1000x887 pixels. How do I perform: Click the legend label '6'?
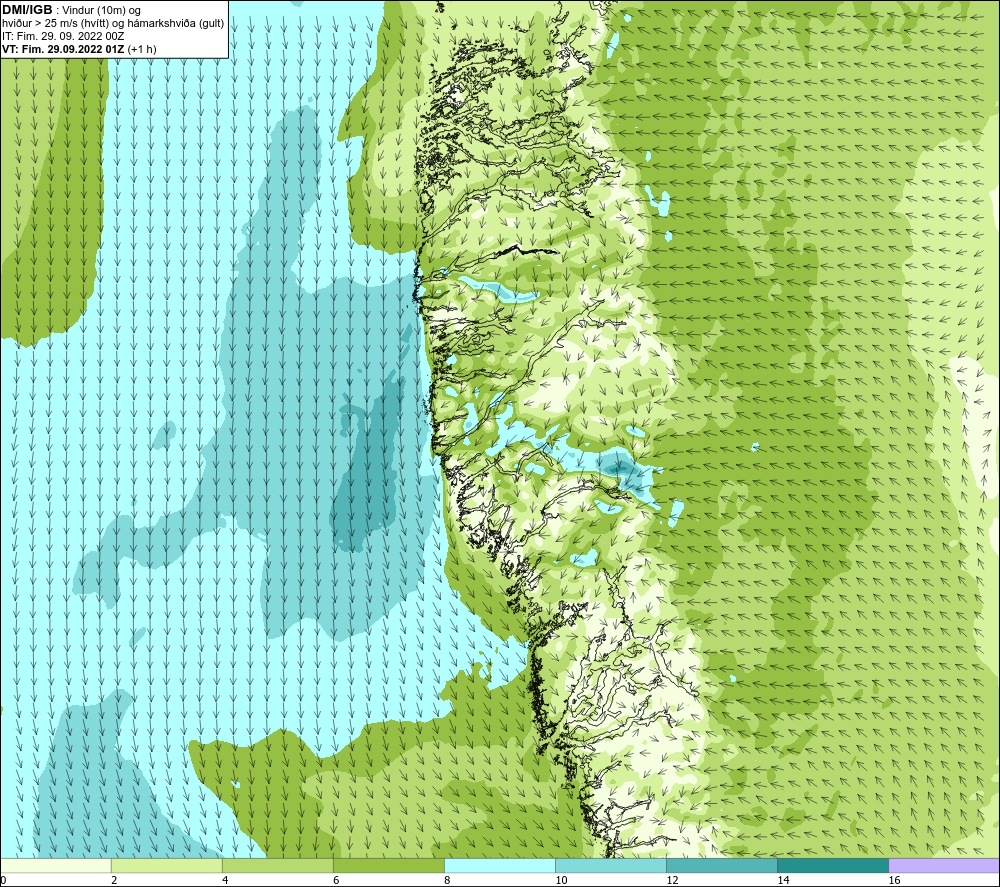[x=336, y=880]
